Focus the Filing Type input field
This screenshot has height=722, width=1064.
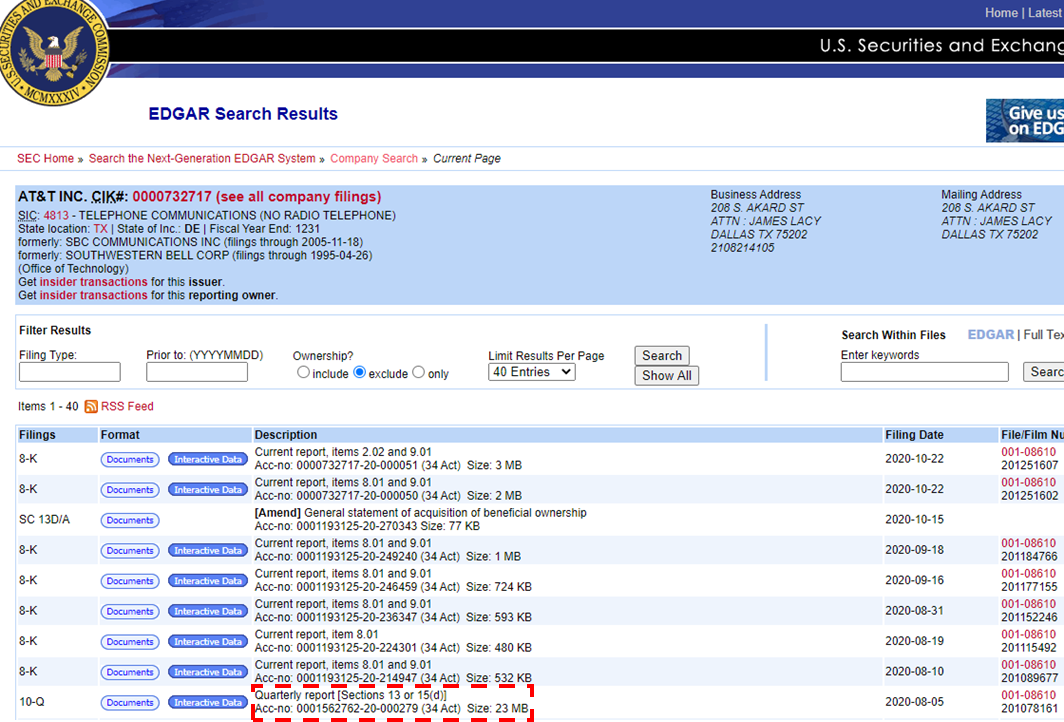pos(70,372)
